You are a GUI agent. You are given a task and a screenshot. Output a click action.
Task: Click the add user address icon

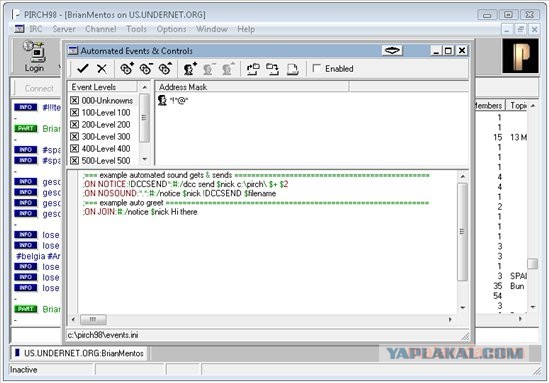click(190, 69)
